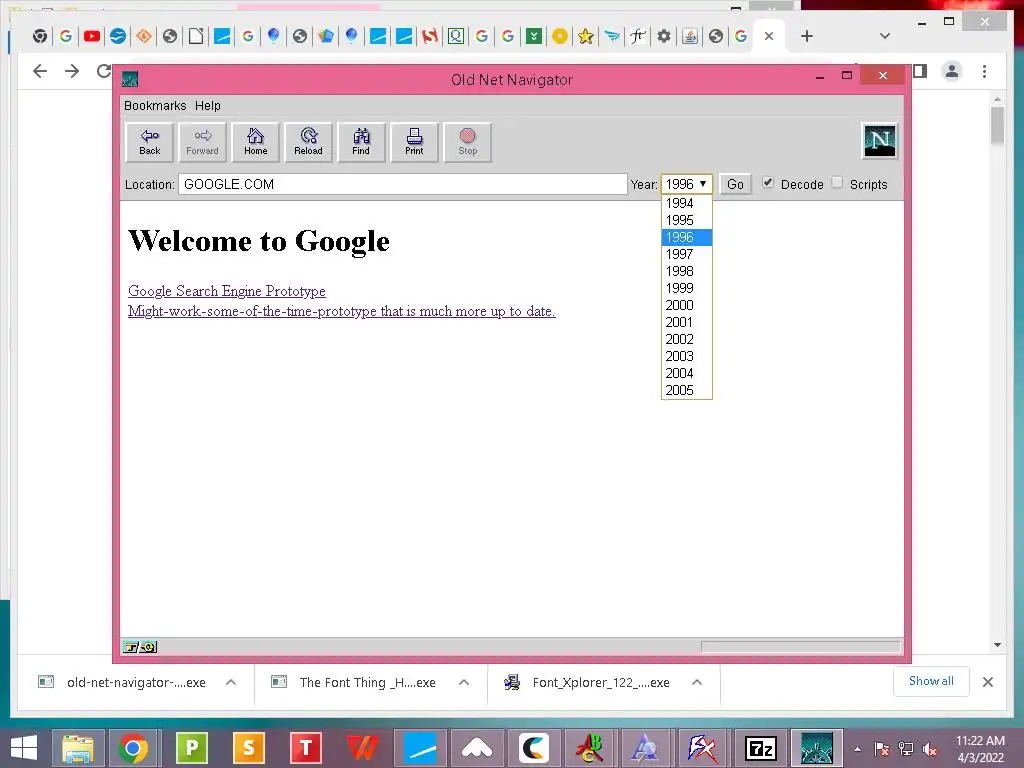Screen dimensions: 1024x768
Task: Choose 2004 in the year list
Action: coord(686,373)
